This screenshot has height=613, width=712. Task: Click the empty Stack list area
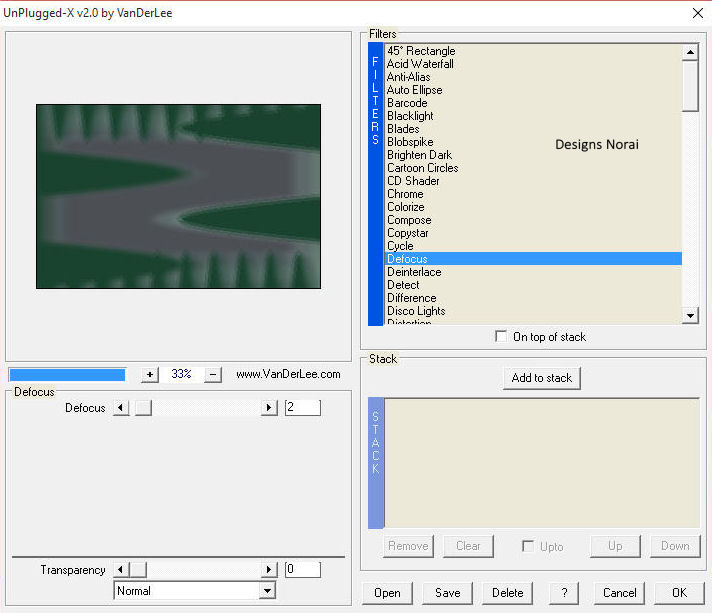(542, 463)
